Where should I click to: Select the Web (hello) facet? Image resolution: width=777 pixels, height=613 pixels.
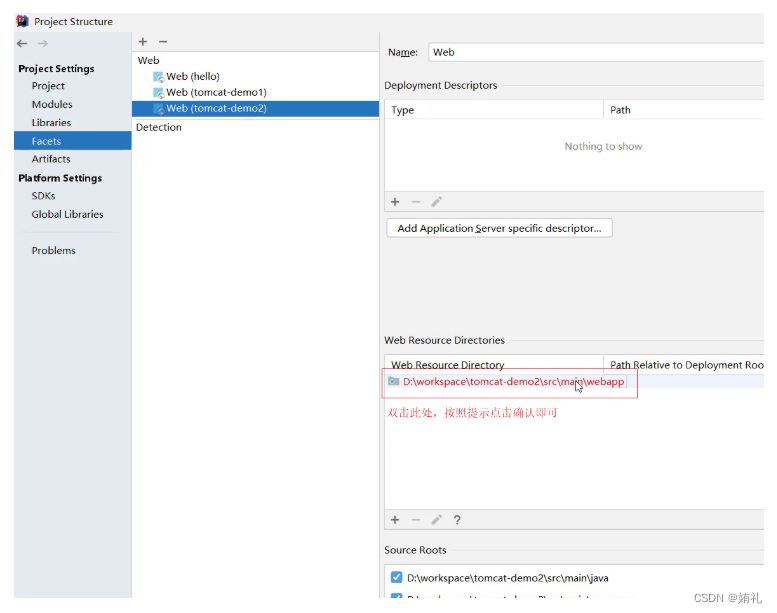click(193, 76)
